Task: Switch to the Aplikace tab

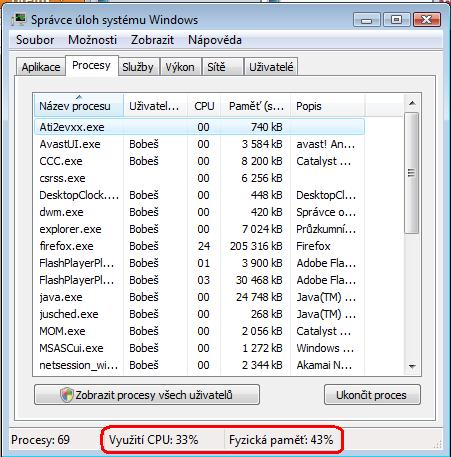Action: 41,67
